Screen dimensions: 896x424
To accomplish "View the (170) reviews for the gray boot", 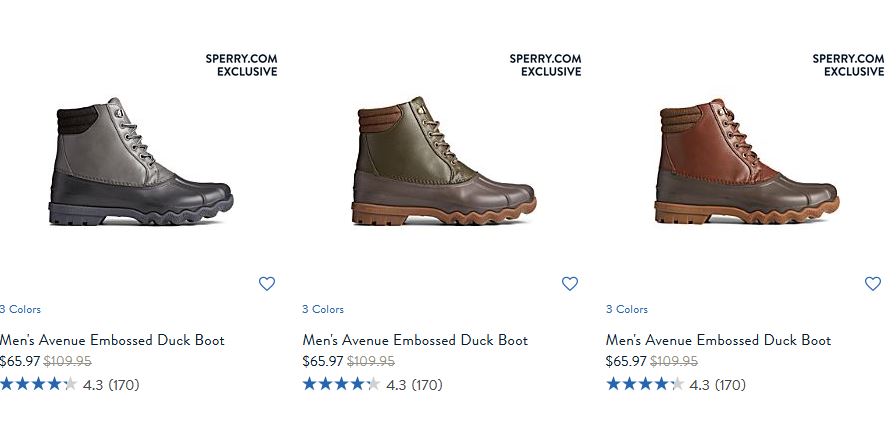I will click(x=124, y=385).
